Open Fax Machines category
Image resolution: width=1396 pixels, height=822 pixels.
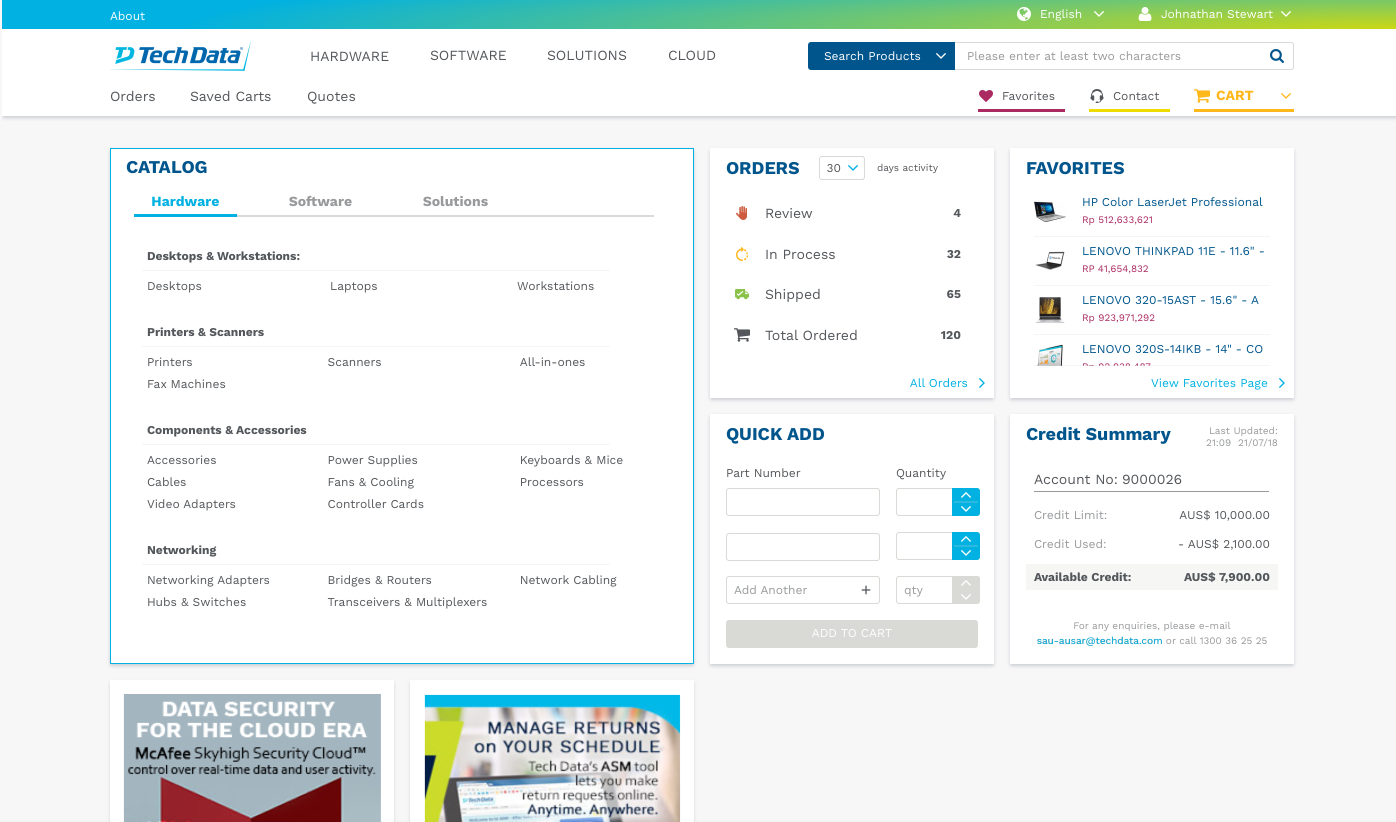(186, 384)
